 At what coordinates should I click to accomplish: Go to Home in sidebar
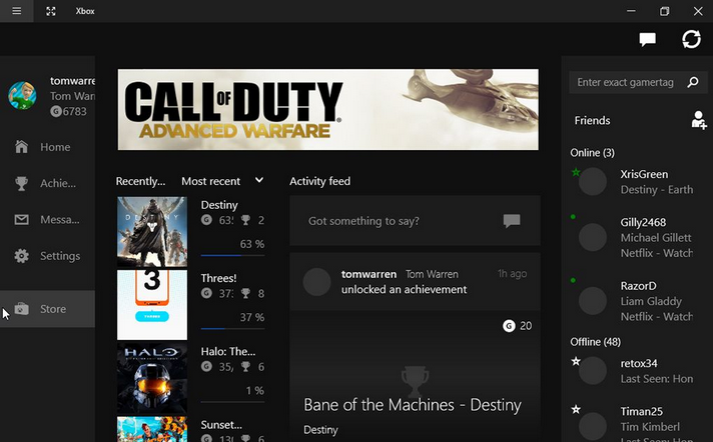(x=47, y=147)
